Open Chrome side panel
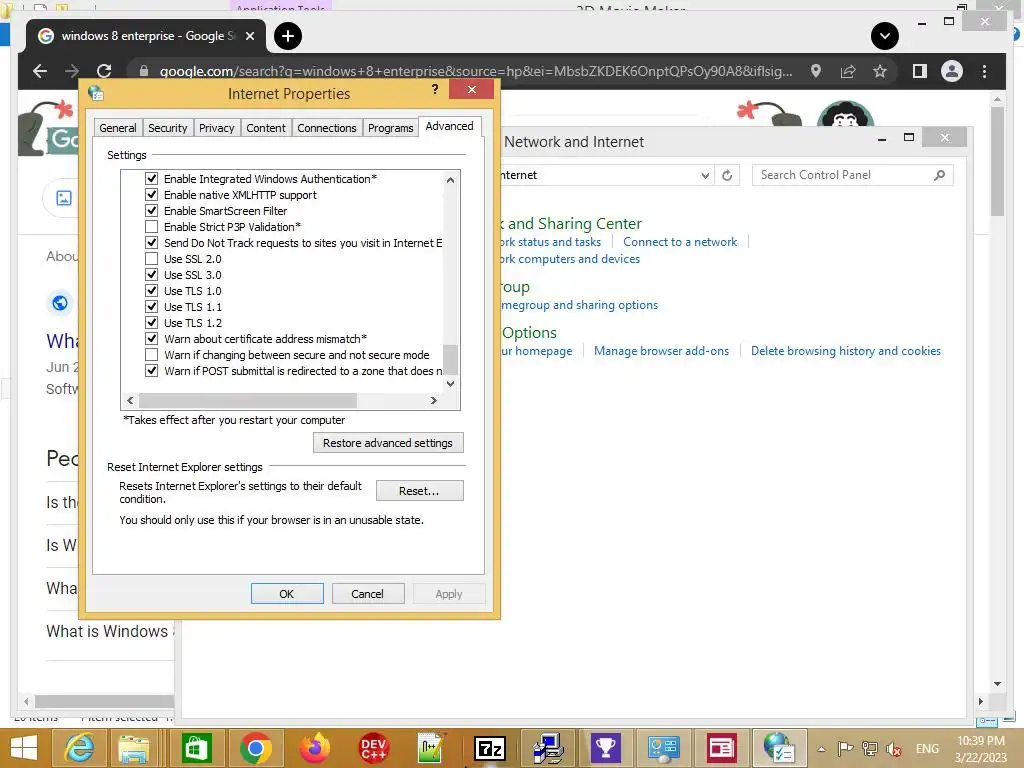Image resolution: width=1024 pixels, height=768 pixels. click(920, 71)
